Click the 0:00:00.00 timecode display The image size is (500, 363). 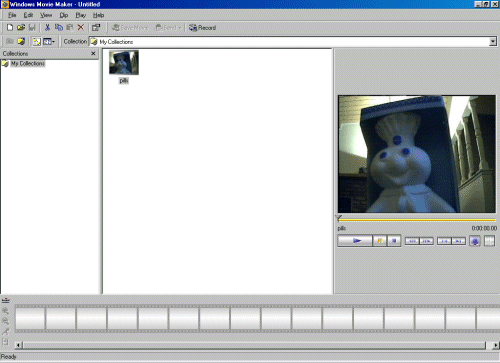(x=484, y=228)
